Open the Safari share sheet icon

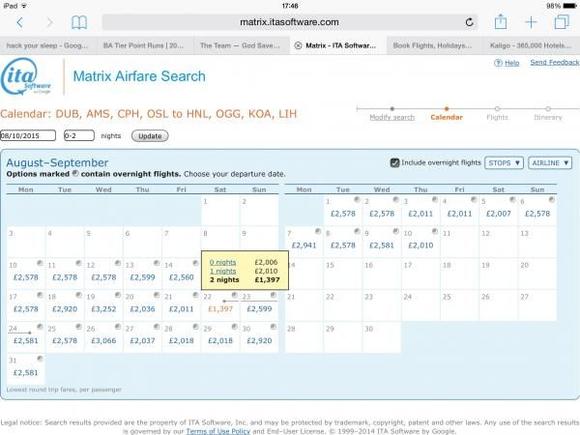tap(500, 22)
